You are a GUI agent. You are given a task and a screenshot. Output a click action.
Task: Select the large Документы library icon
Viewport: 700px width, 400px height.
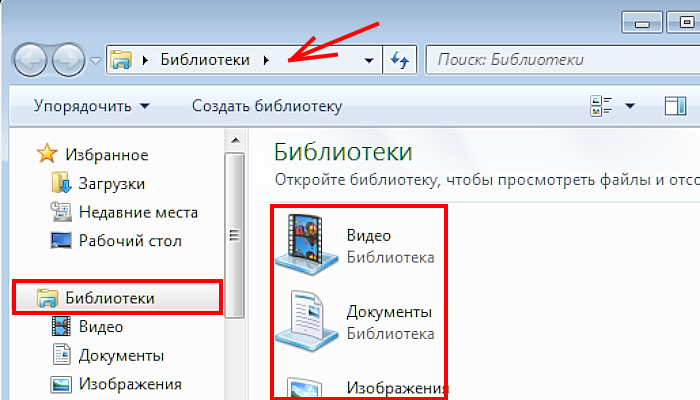tap(306, 321)
